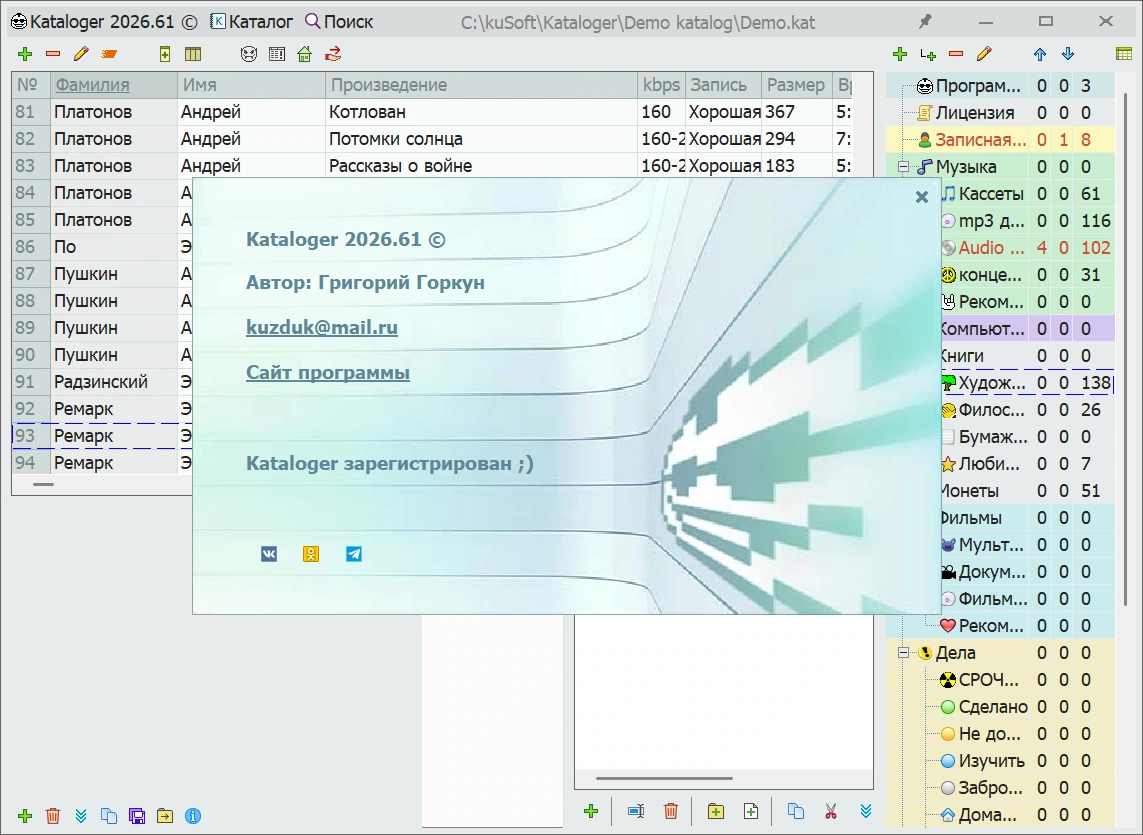Add a tree section with green plus
The width and height of the screenshot is (1143, 835).
[x=900, y=54]
